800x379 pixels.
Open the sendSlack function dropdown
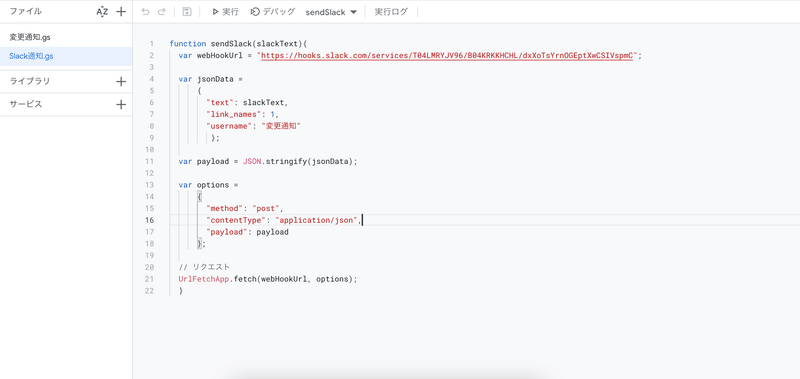[331, 12]
